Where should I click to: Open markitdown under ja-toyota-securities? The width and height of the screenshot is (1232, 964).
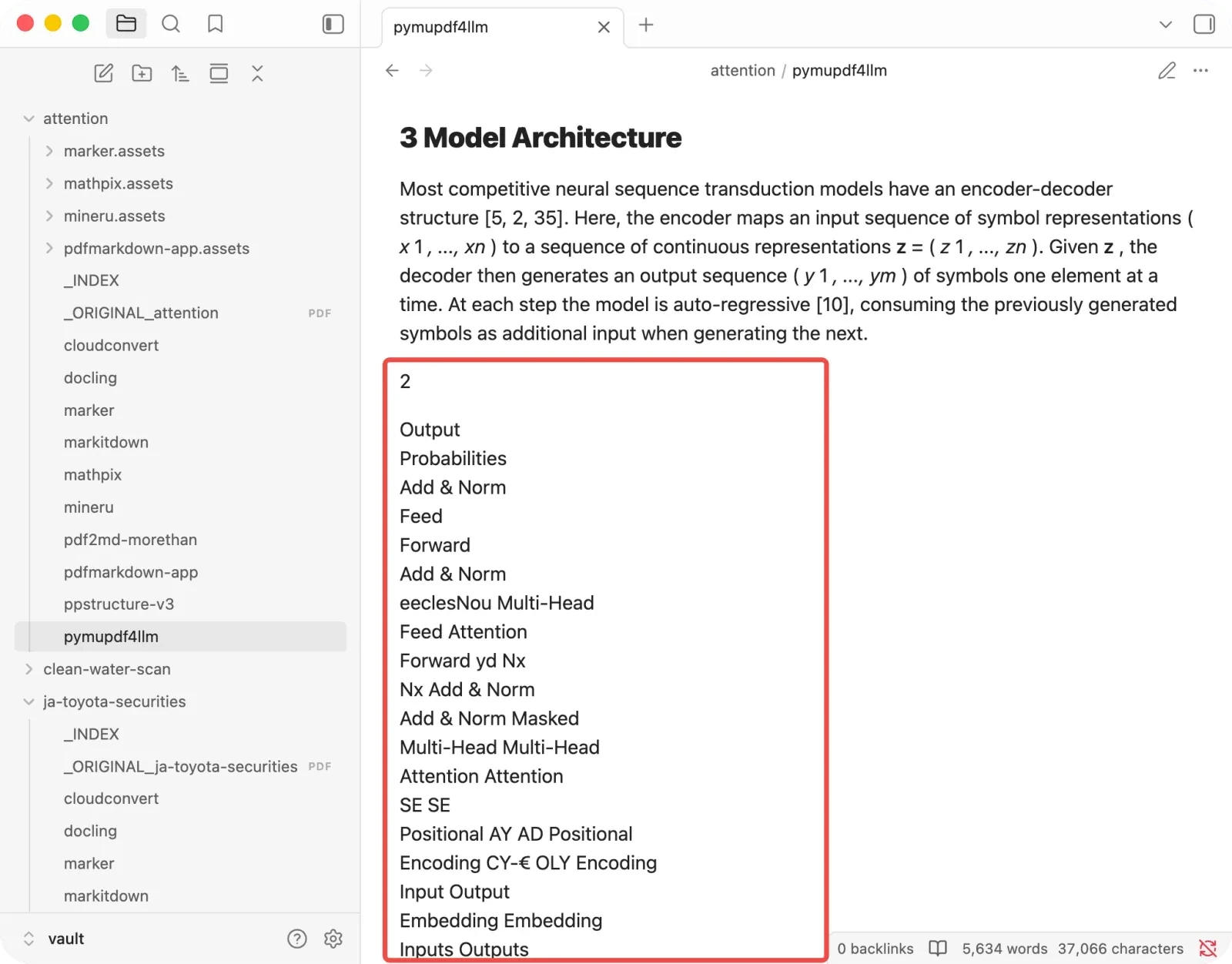(105, 896)
